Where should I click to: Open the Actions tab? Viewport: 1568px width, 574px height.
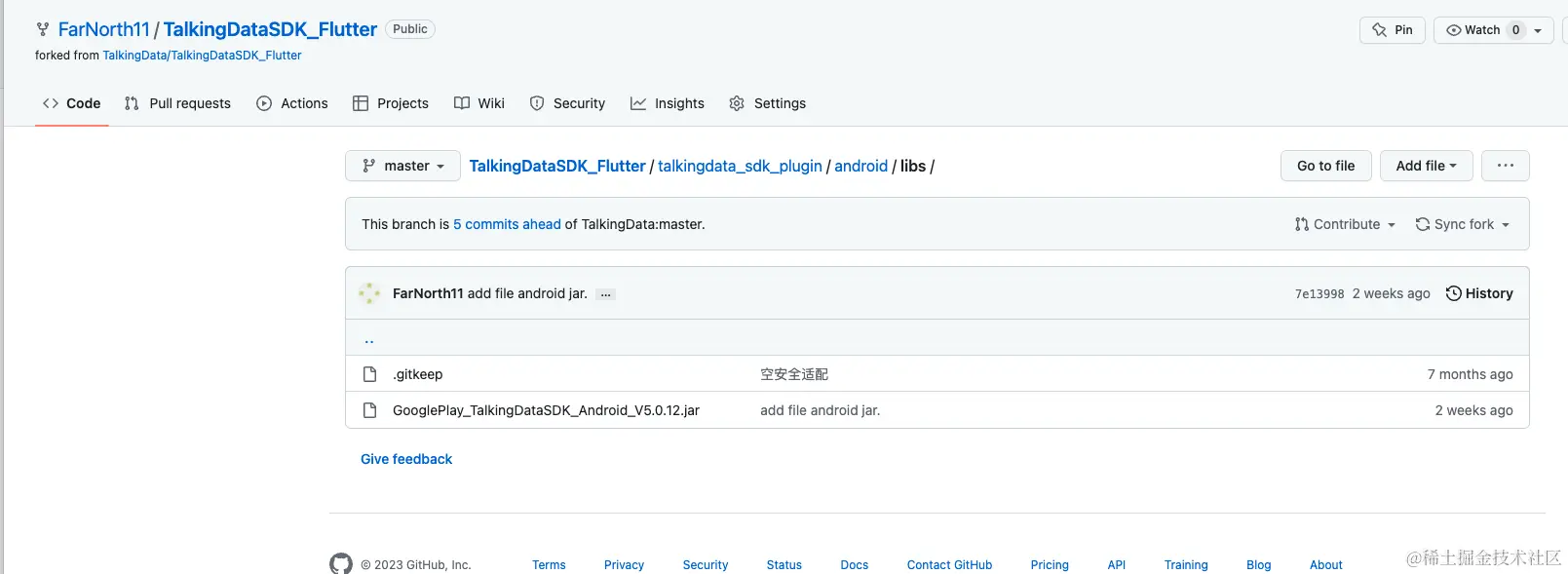[x=291, y=103]
